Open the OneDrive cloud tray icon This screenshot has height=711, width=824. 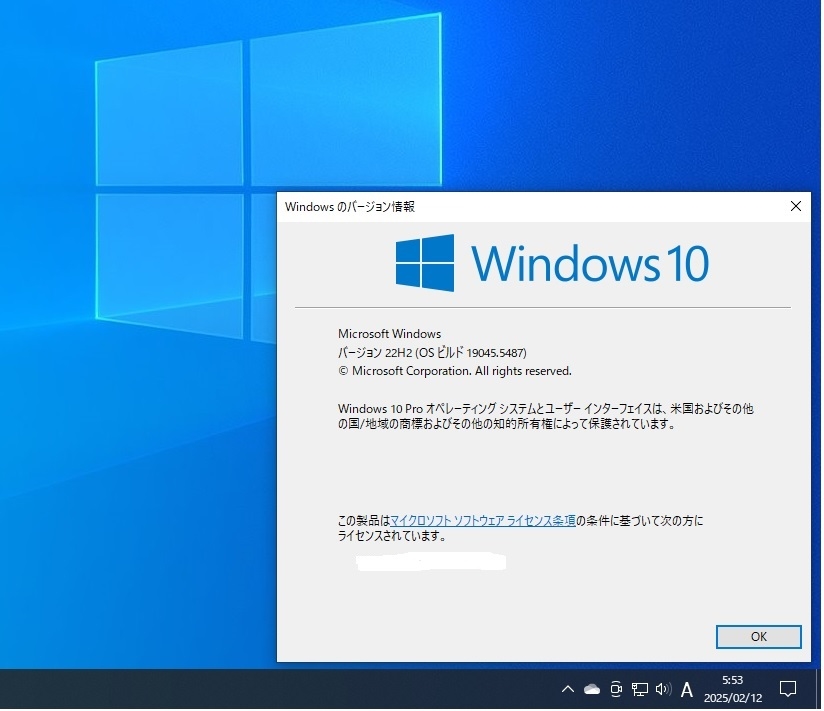[593, 690]
